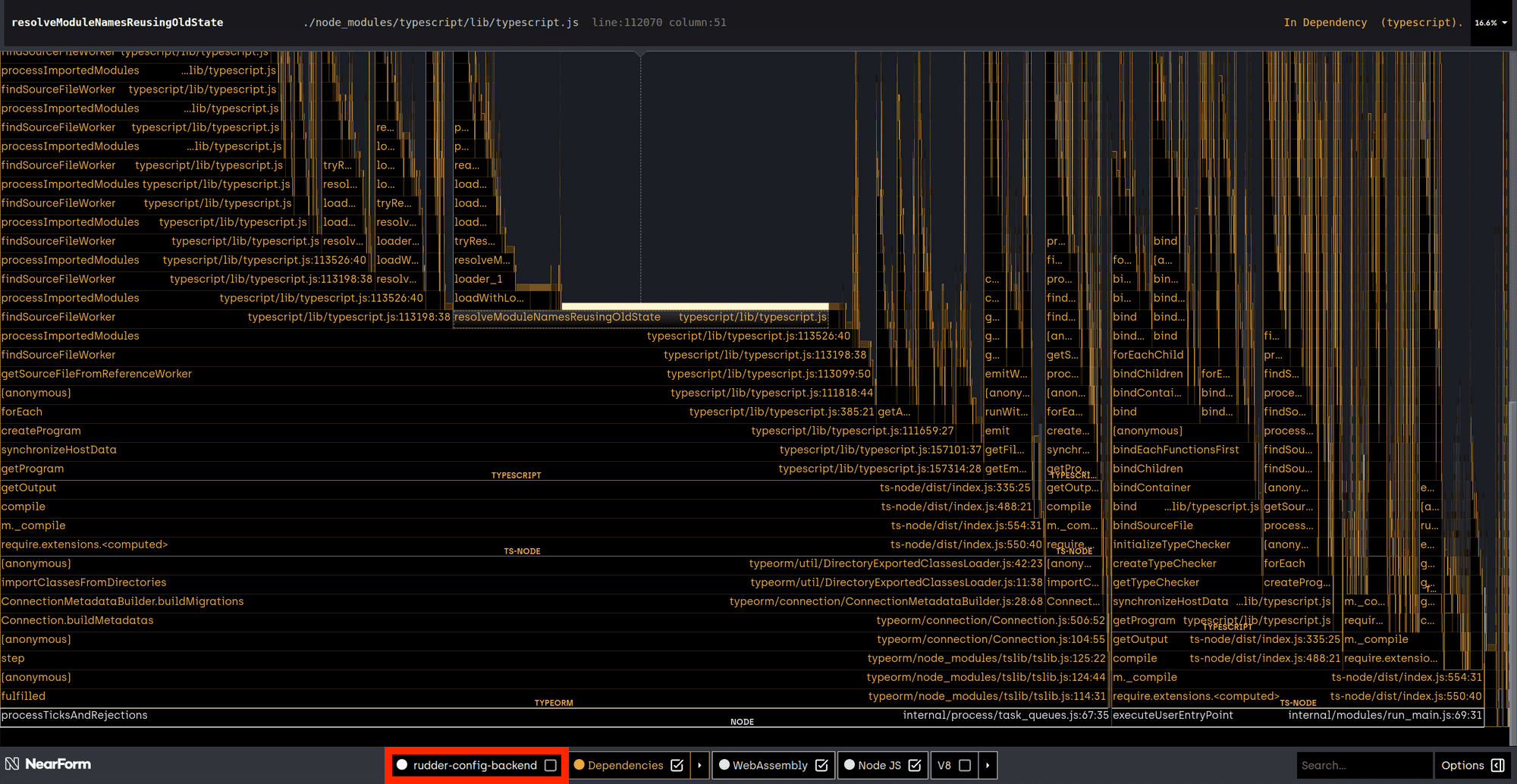1517x784 pixels.
Task: Uncheck the WebAssembly checkbox
Action: (821, 765)
